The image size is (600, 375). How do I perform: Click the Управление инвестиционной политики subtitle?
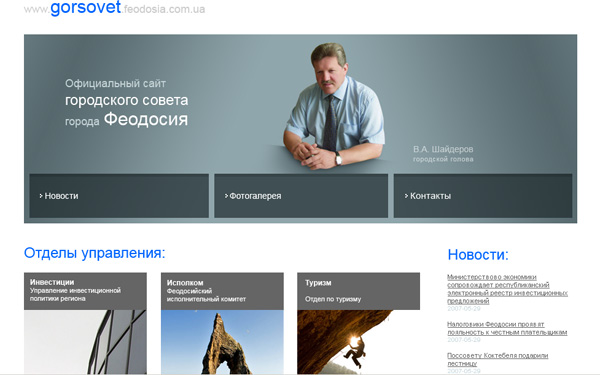coord(75,295)
